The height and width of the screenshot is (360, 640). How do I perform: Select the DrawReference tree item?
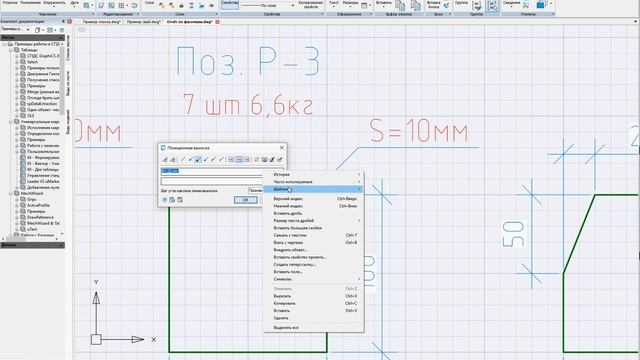(40, 217)
